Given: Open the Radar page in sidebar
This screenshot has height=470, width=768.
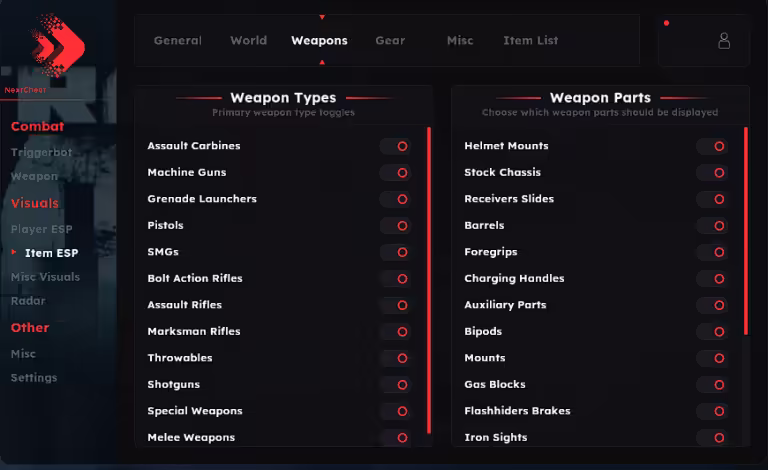Looking at the screenshot, I should tap(28, 301).
